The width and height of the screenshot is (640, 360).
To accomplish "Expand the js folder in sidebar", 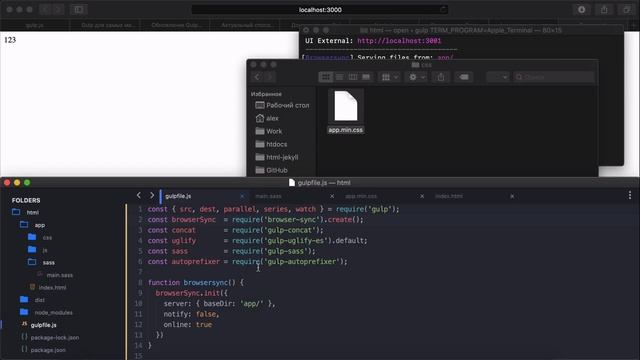I will (32, 249).
